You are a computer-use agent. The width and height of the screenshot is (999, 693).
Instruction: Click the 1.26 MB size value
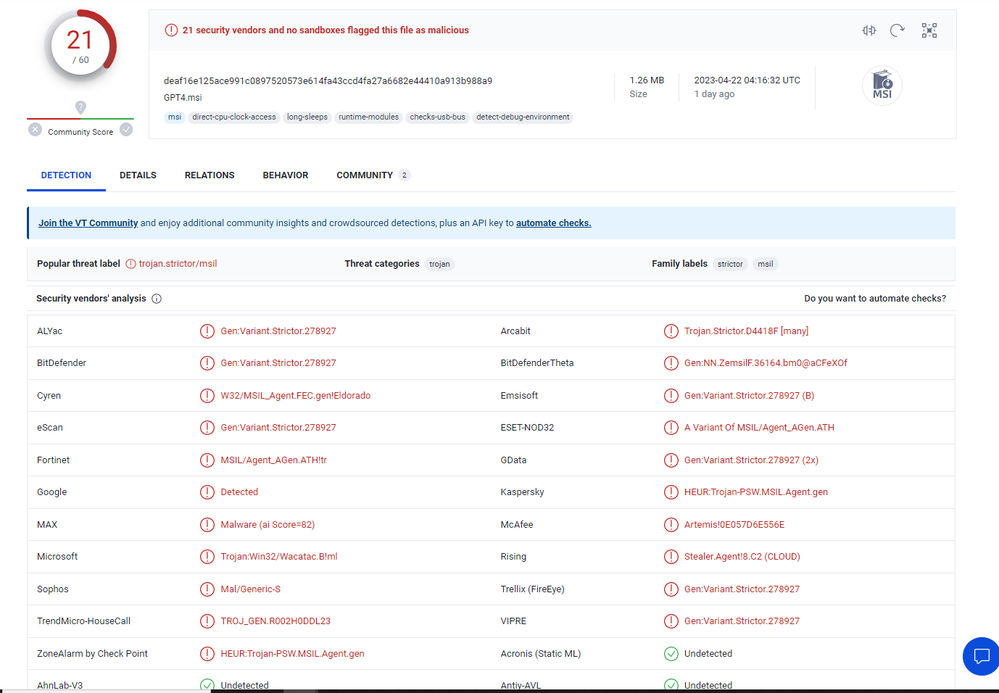point(647,80)
